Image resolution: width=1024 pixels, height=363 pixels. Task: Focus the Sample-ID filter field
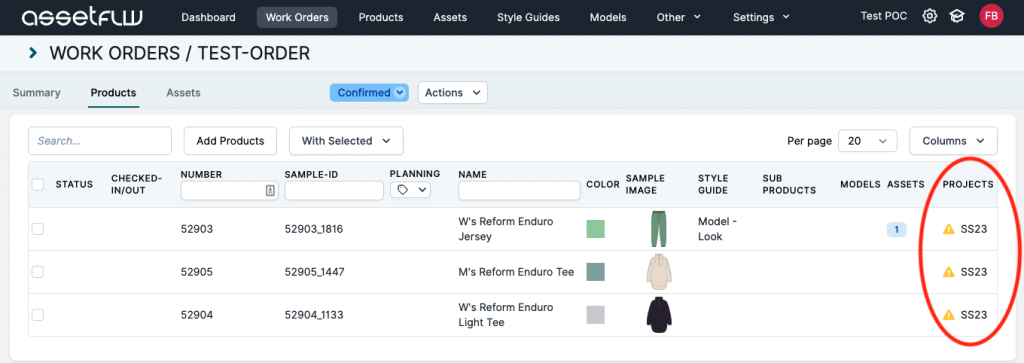[334, 191]
